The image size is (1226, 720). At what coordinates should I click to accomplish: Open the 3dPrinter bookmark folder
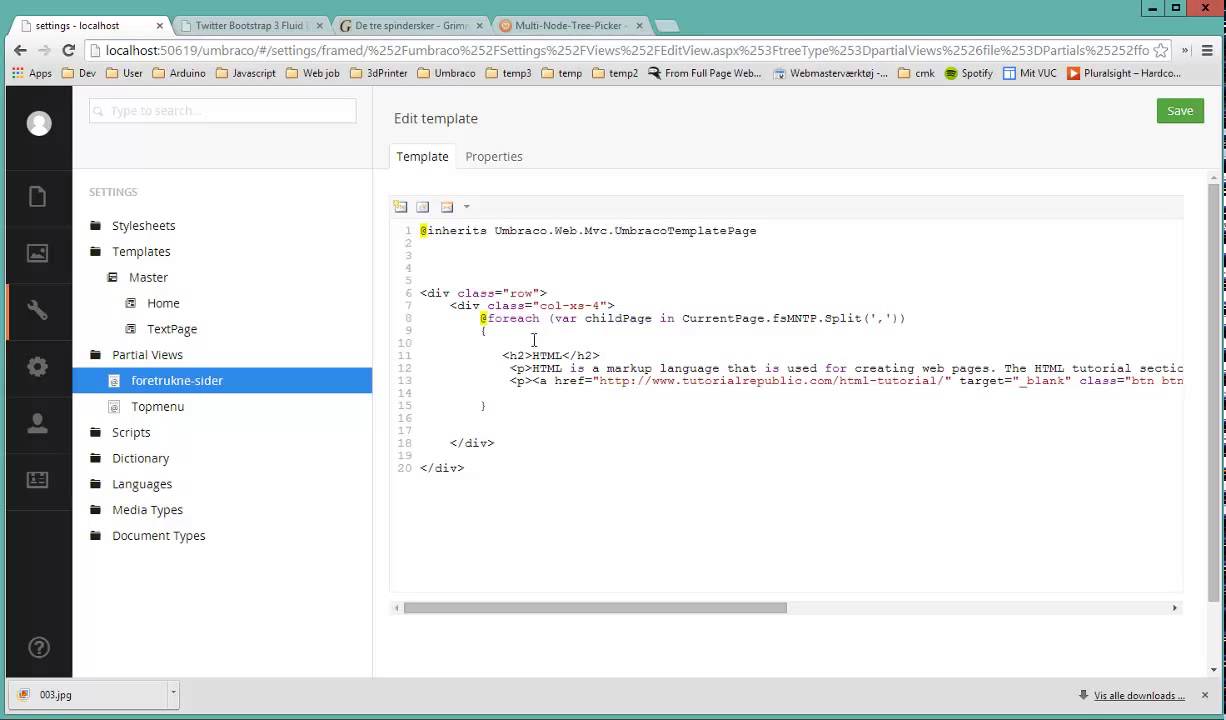378,73
